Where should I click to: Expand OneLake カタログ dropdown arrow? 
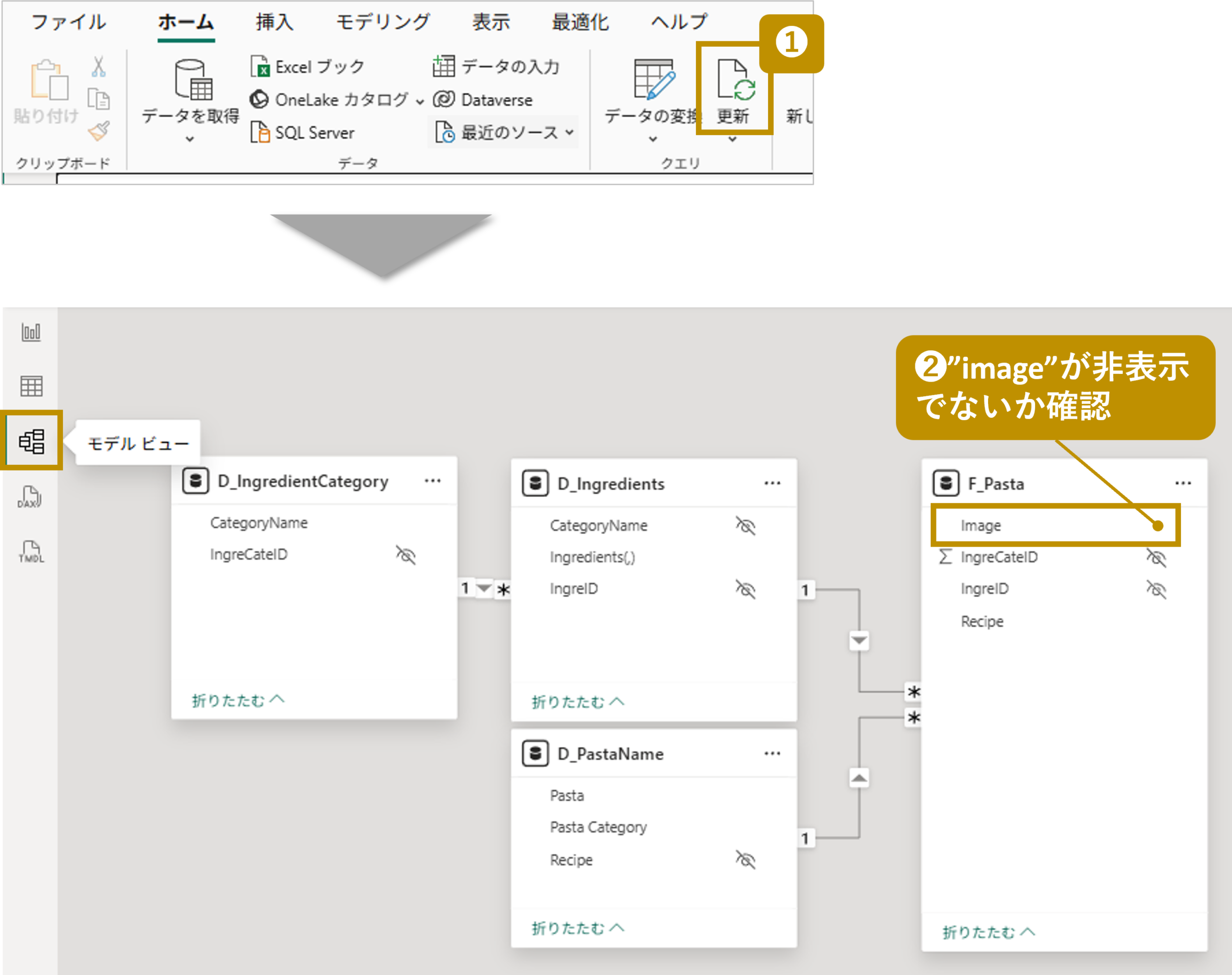[x=420, y=102]
